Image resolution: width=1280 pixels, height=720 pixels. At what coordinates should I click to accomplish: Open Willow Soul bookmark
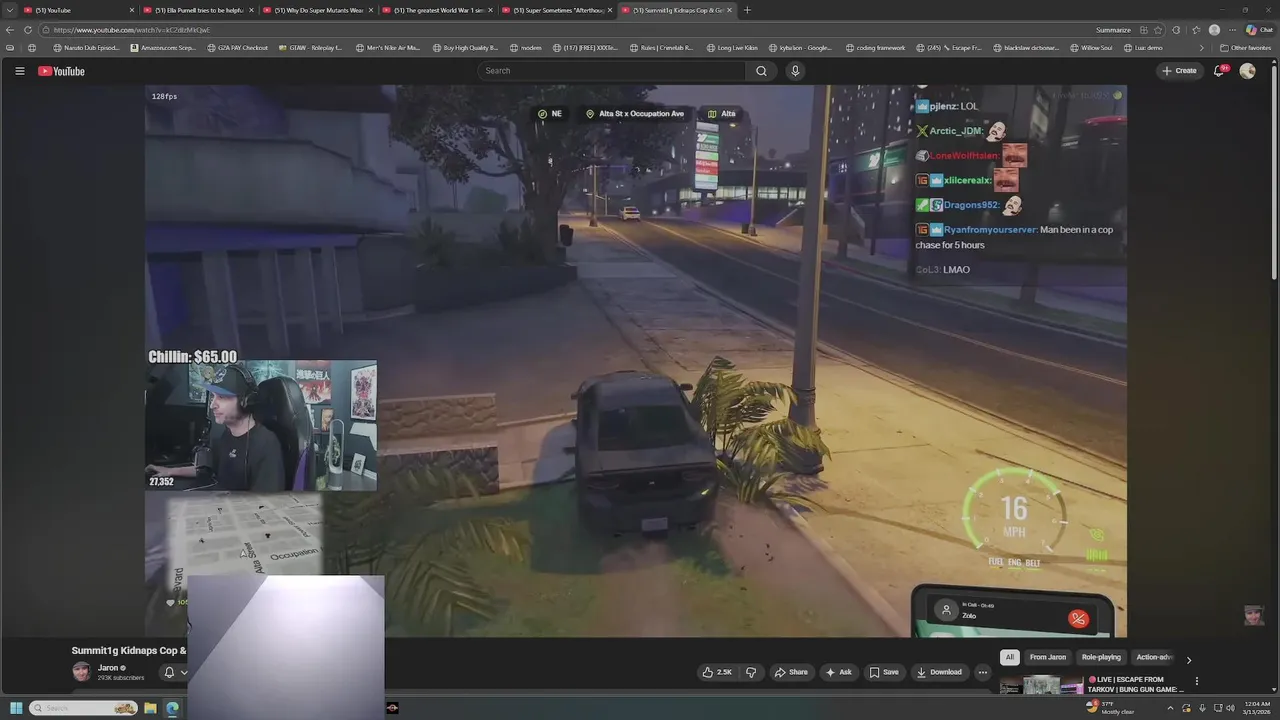pyautogui.click(x=1090, y=48)
